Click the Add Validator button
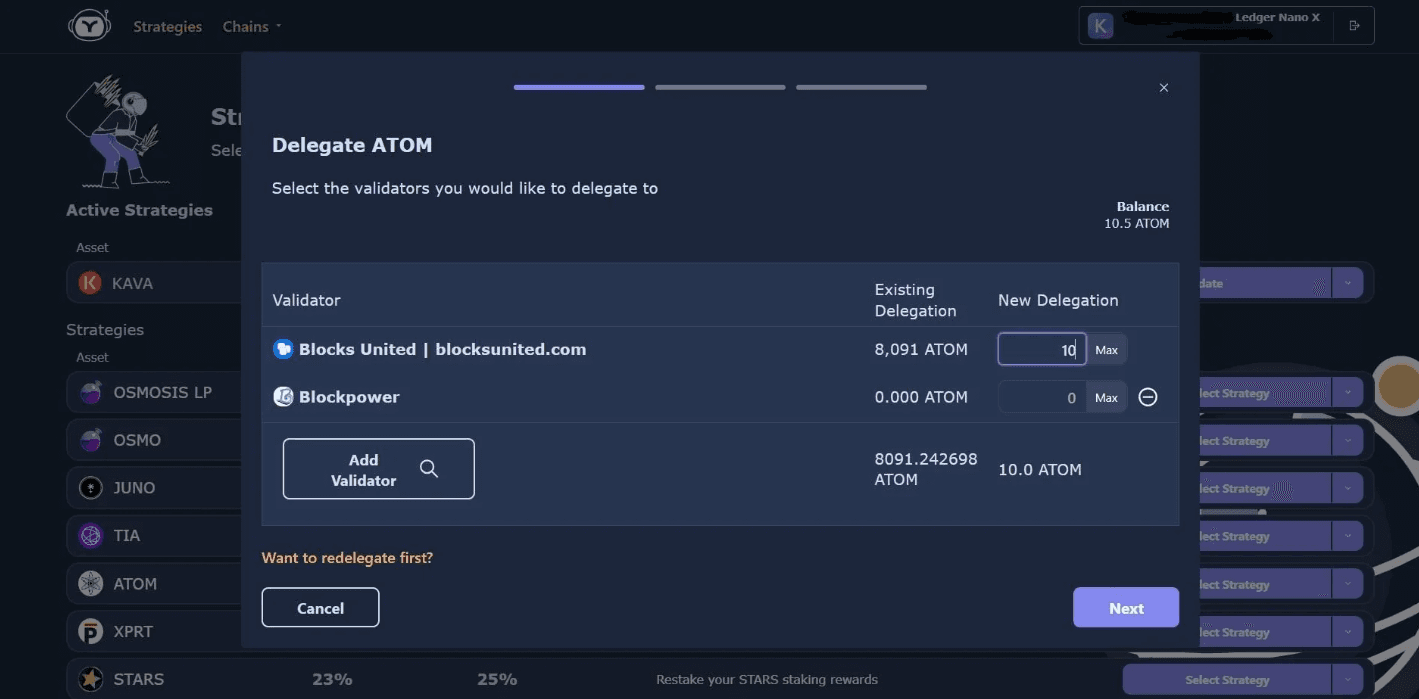 click(x=378, y=469)
